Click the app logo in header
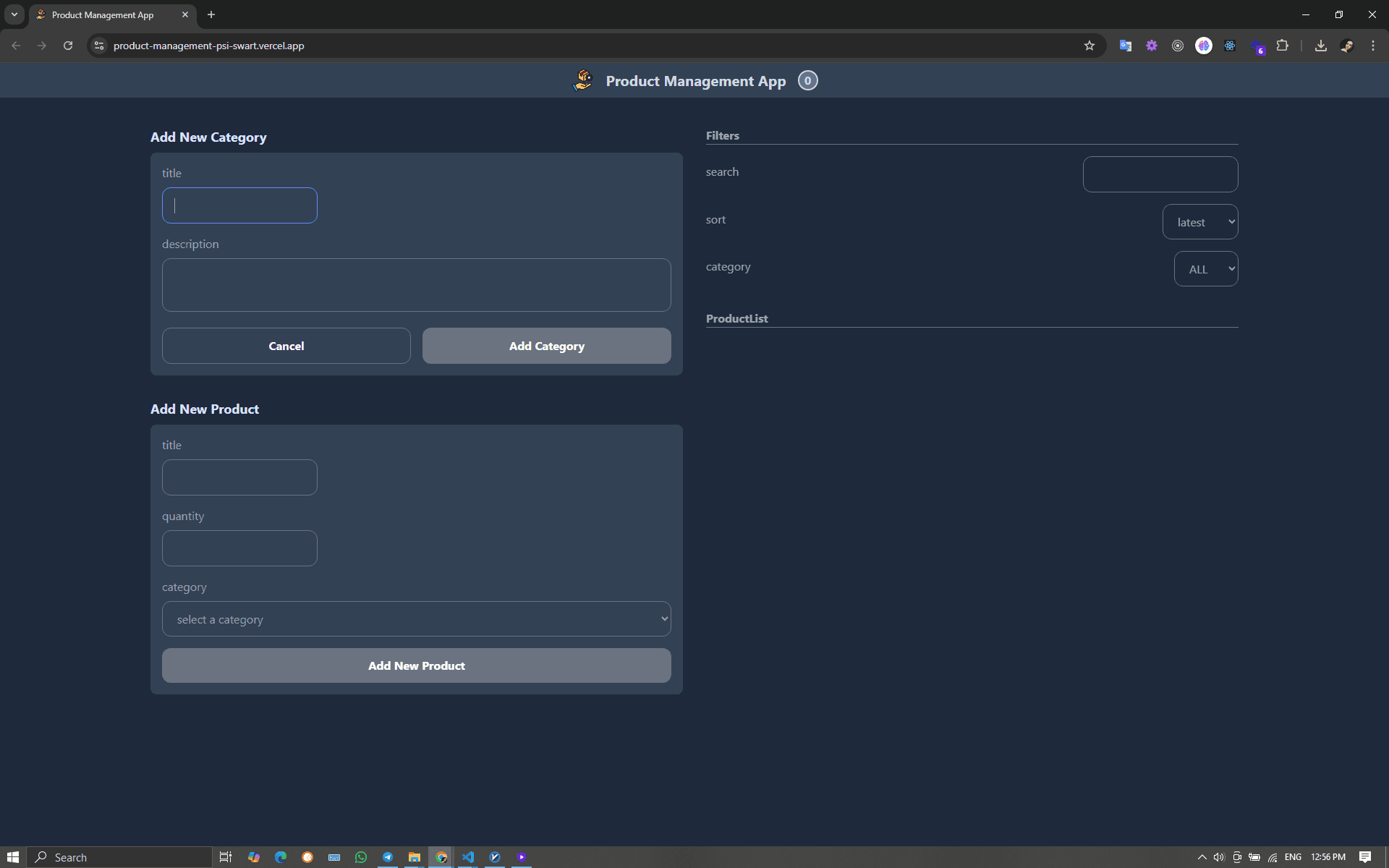Image resolution: width=1389 pixels, height=868 pixels. point(583,80)
